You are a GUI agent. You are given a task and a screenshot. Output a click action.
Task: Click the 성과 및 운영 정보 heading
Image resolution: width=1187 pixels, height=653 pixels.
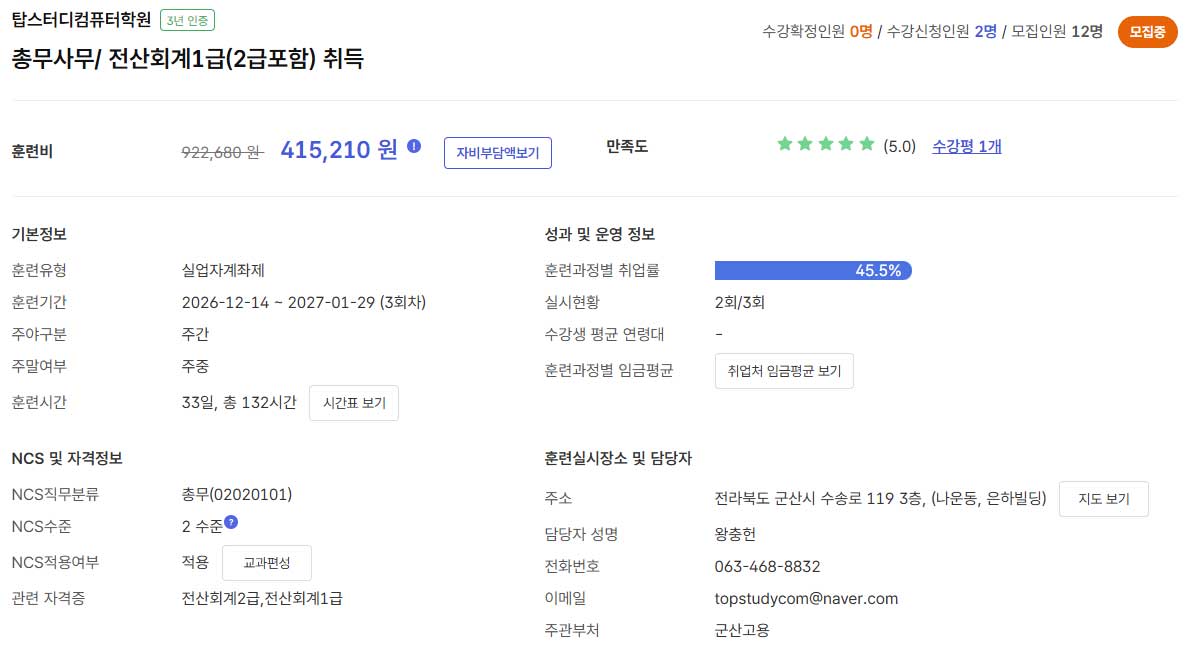click(x=600, y=234)
